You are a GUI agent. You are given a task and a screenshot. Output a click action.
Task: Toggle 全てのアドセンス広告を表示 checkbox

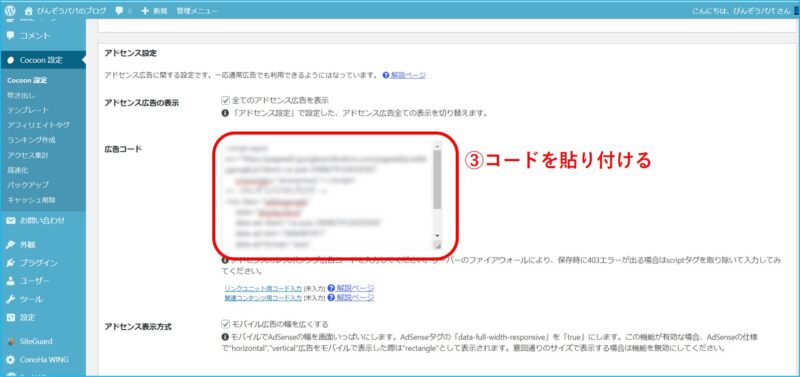tap(225, 100)
